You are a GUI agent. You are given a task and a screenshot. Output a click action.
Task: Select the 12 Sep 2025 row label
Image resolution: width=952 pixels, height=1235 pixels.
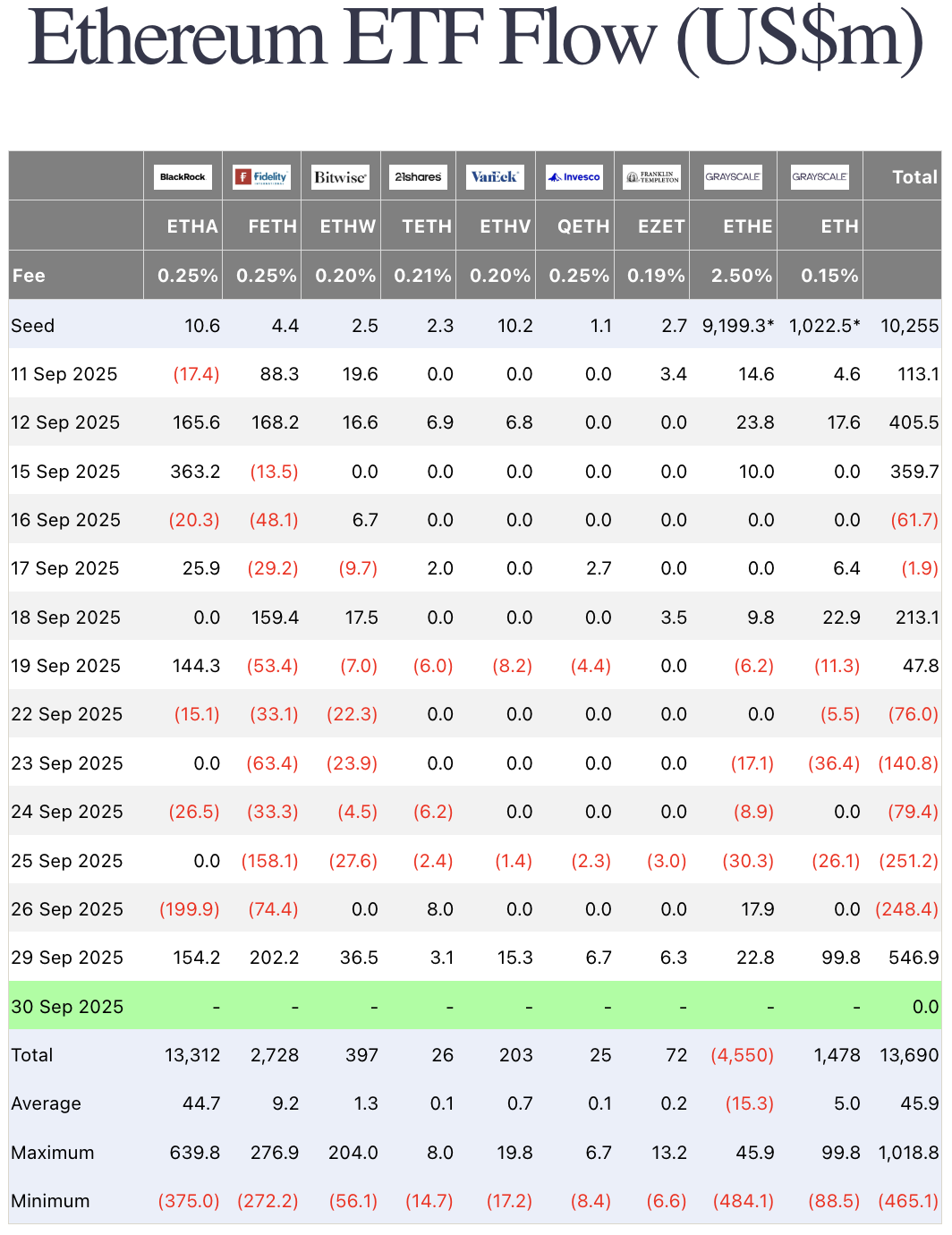(x=65, y=422)
